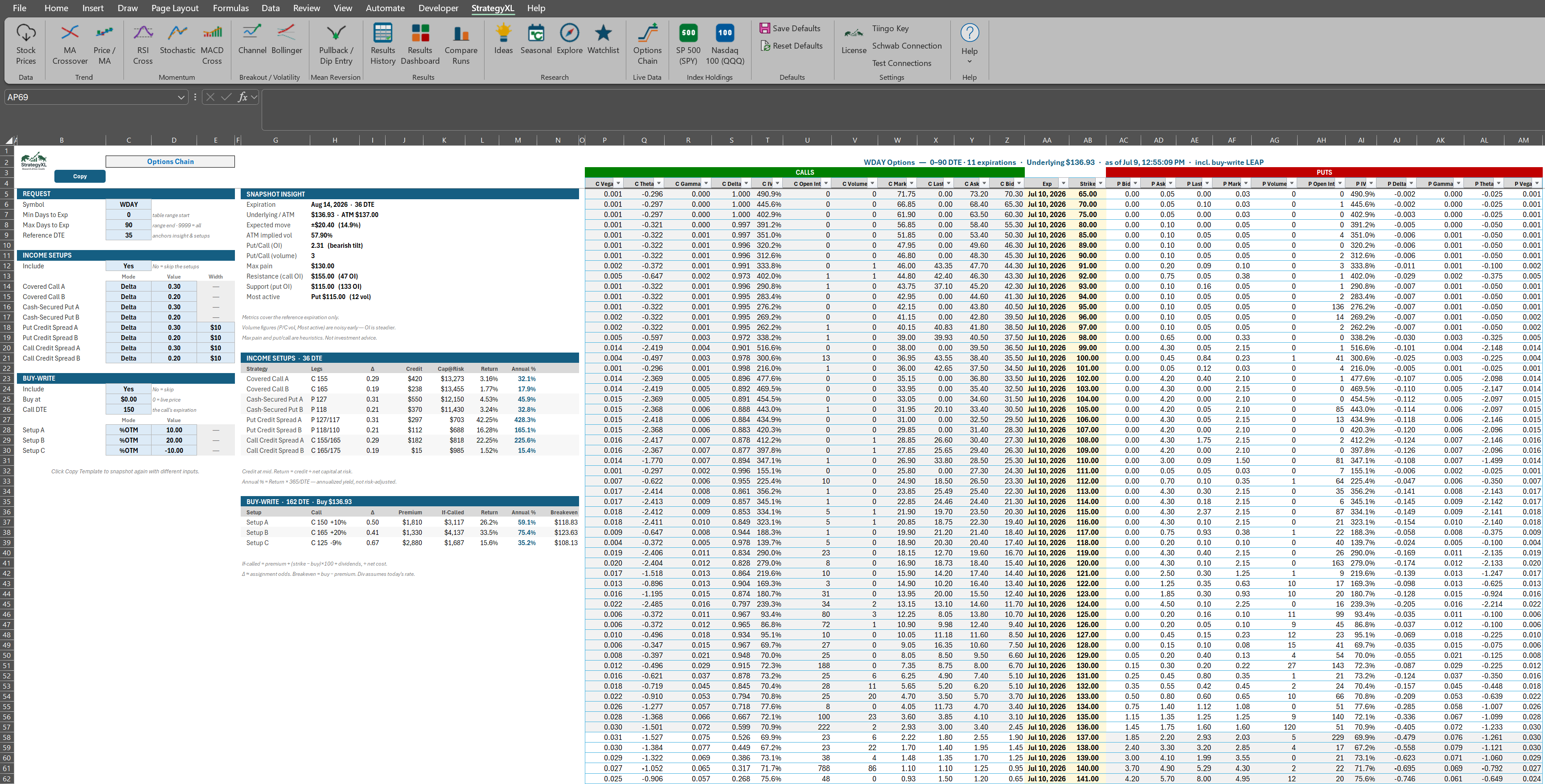
Task: Open the Options Chain live data tool
Action: (647, 44)
